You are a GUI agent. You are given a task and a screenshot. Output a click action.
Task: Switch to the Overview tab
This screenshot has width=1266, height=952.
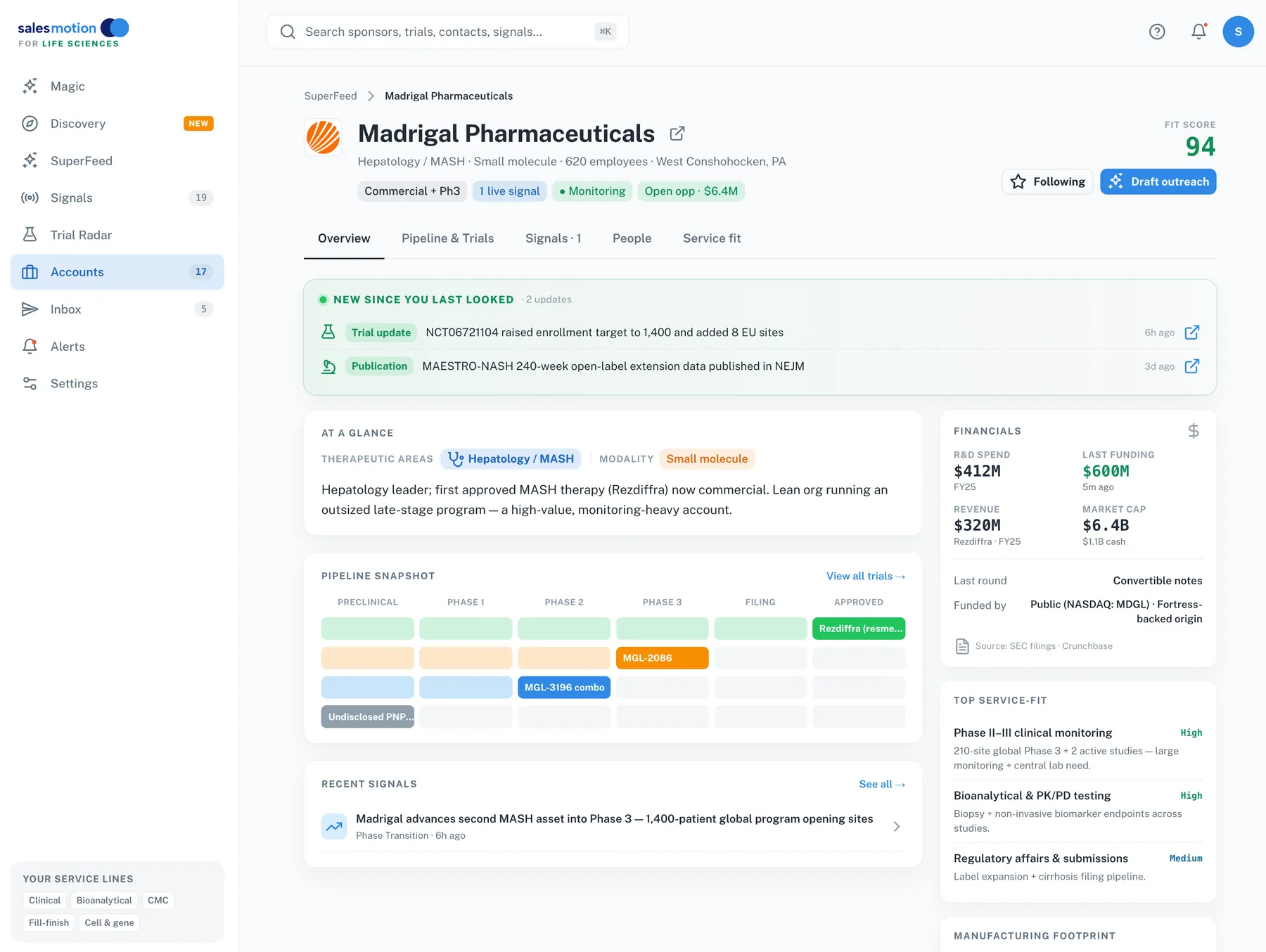pos(344,238)
